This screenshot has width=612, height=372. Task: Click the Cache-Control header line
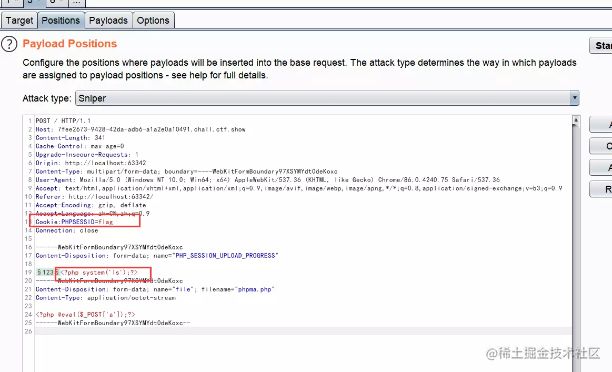80,146
